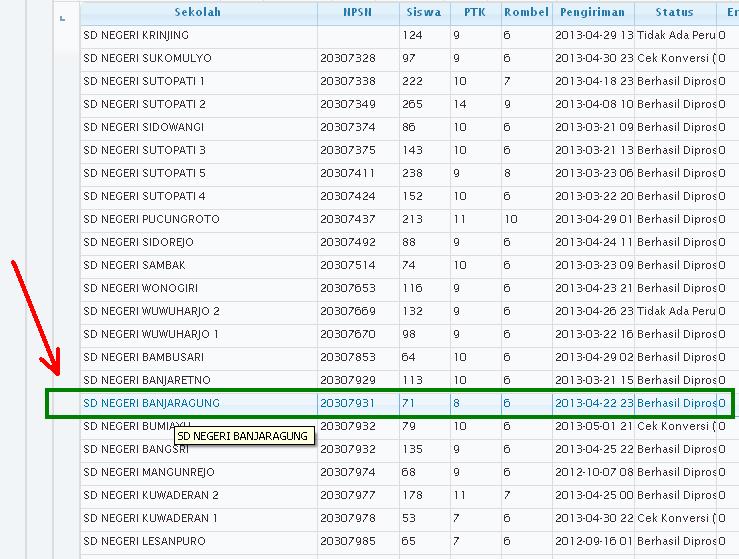Screen dimensions: 739x559
Task: Sort by the Status column header
Action: tap(674, 13)
